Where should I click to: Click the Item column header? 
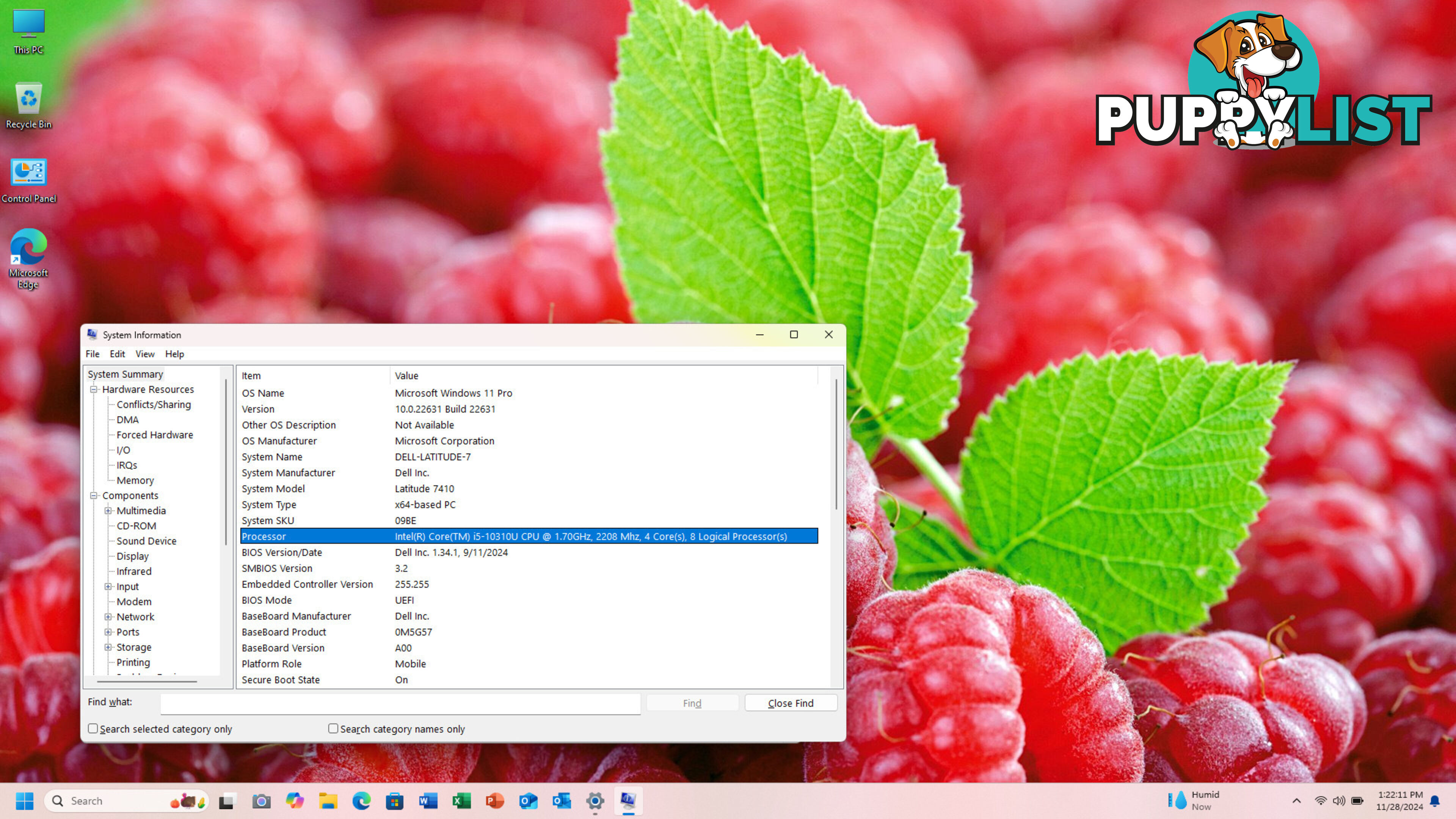pos(314,375)
